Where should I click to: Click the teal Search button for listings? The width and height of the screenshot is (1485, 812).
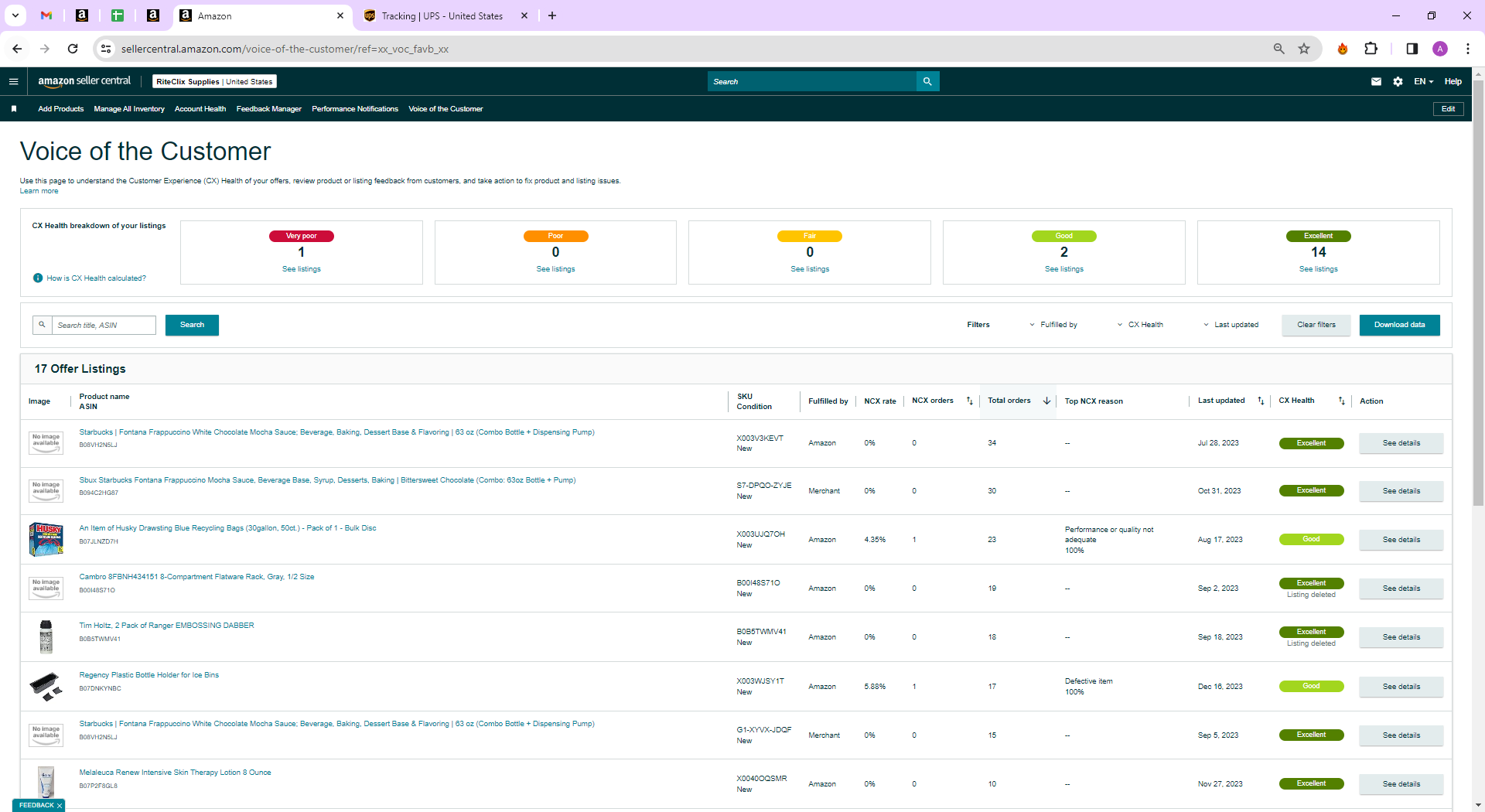coord(192,325)
